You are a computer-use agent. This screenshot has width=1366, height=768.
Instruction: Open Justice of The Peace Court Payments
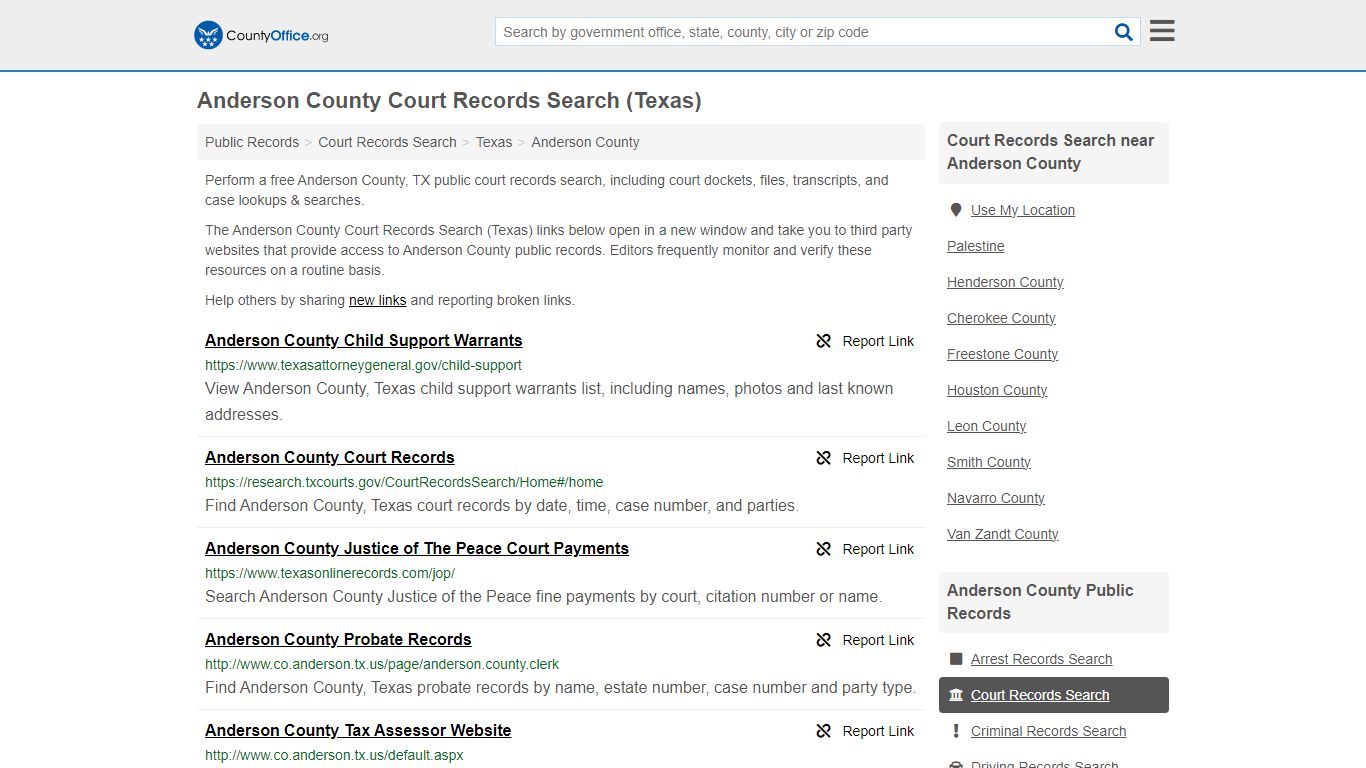[417, 548]
